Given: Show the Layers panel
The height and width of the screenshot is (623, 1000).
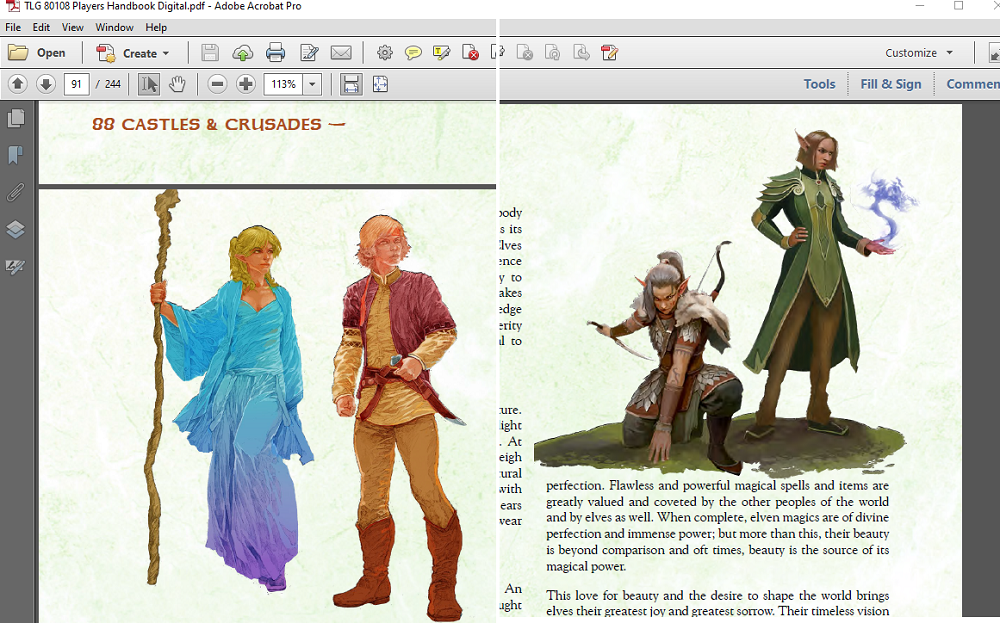Looking at the screenshot, I should point(16,229).
